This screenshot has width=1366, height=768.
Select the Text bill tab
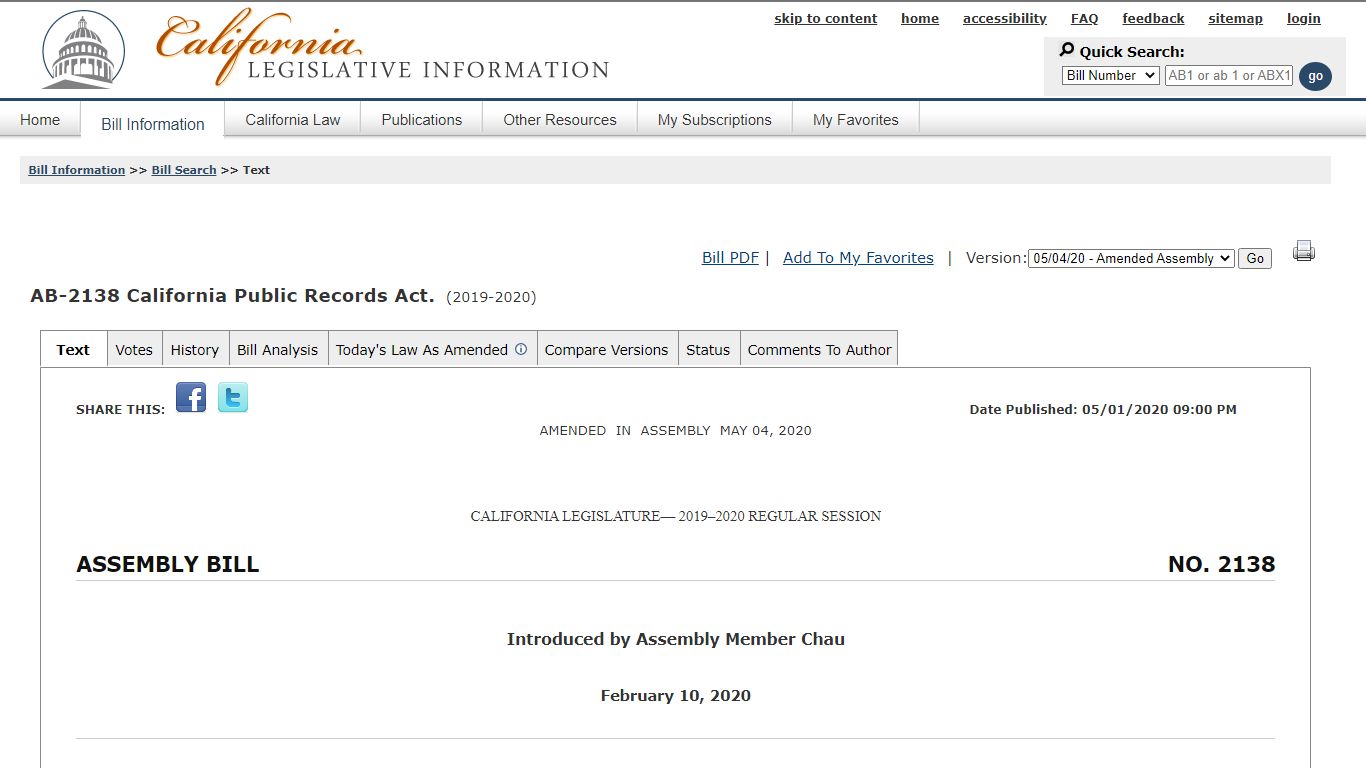(73, 349)
